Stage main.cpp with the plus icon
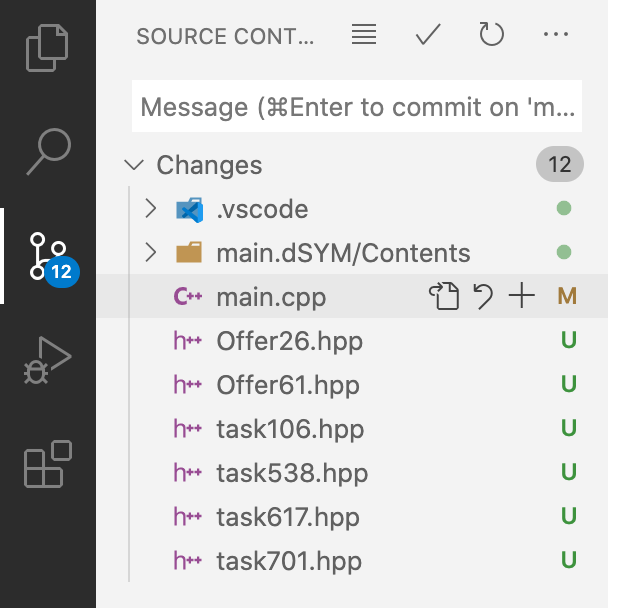The image size is (622, 608). coord(521,296)
